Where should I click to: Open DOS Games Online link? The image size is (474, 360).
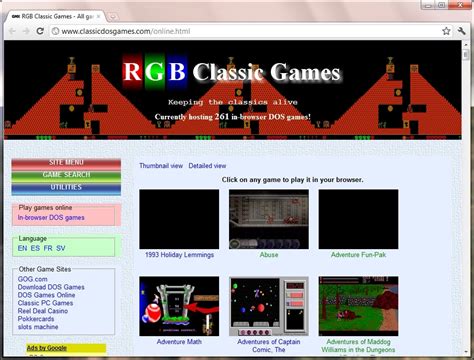click(46, 295)
